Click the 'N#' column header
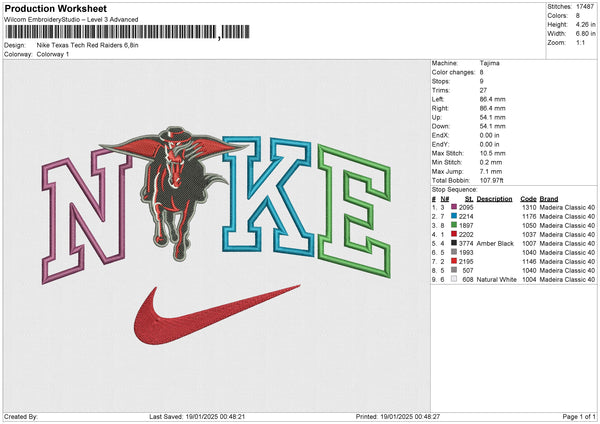The image size is (600, 424). (x=445, y=199)
